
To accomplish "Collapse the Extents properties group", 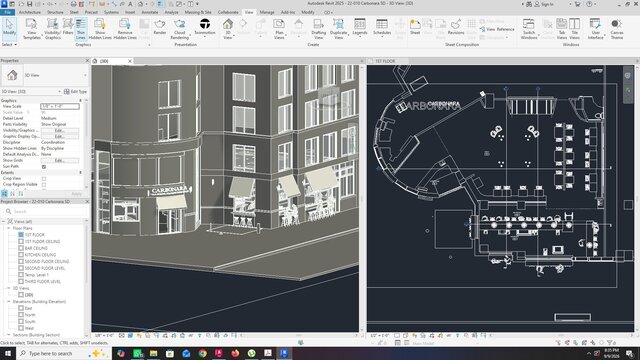I will point(80,173).
